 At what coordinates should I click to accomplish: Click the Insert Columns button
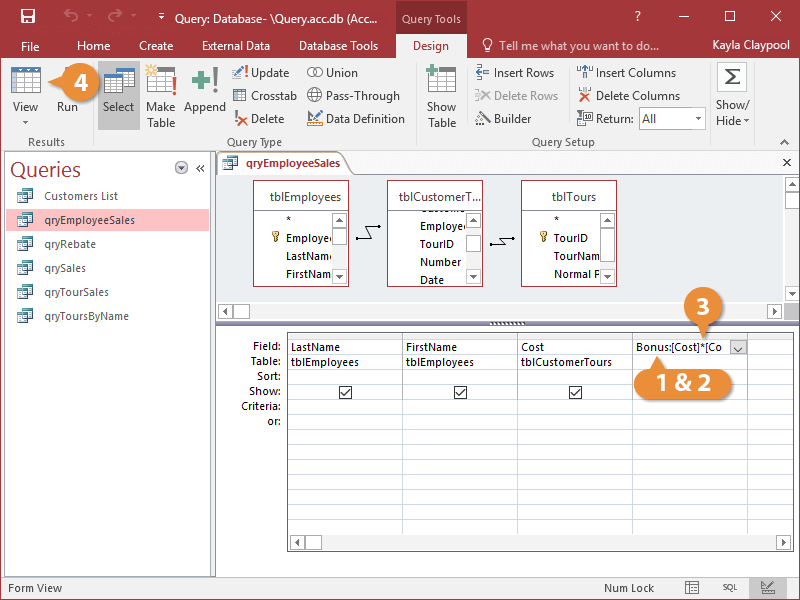(x=627, y=73)
